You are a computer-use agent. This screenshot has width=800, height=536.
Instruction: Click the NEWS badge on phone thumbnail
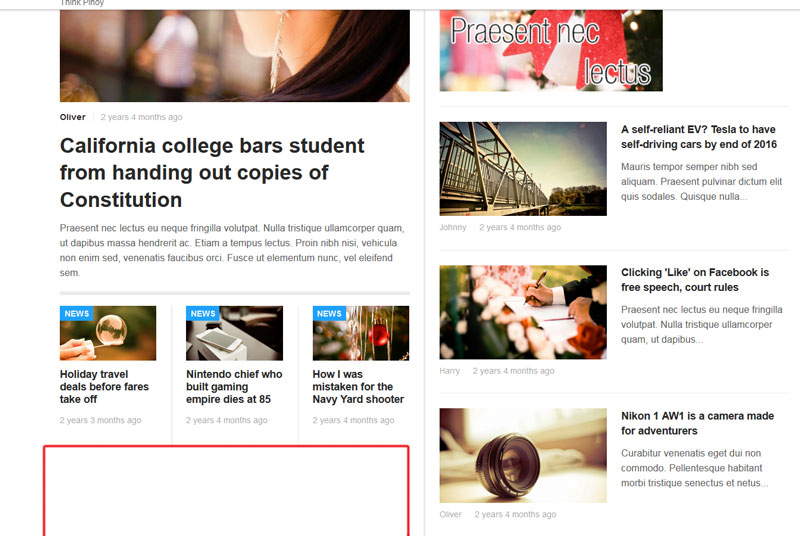(203, 313)
